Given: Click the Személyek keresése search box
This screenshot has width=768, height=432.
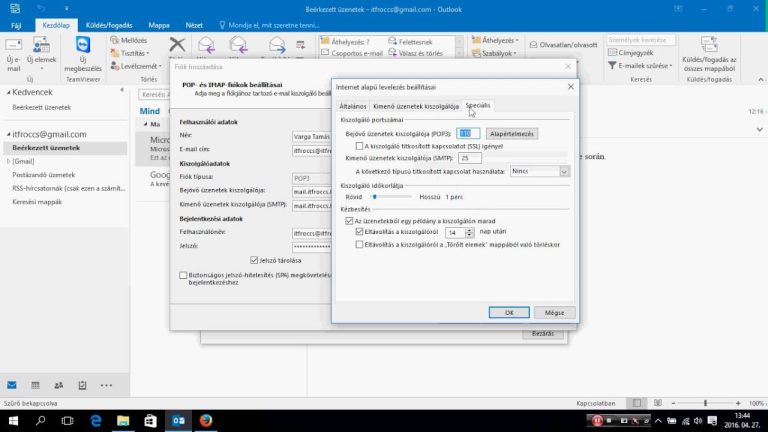Looking at the screenshot, I should click(641, 40).
